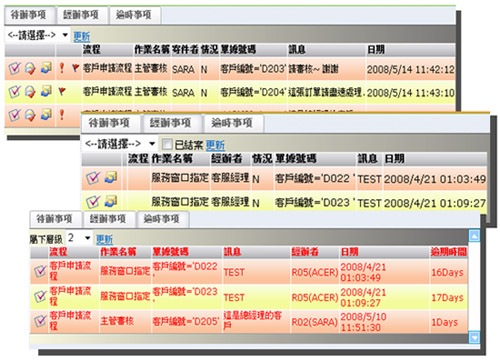The image size is (500, 362).
Task: Click the exclamation icon in the row below D204
Action: (x=62, y=115)
